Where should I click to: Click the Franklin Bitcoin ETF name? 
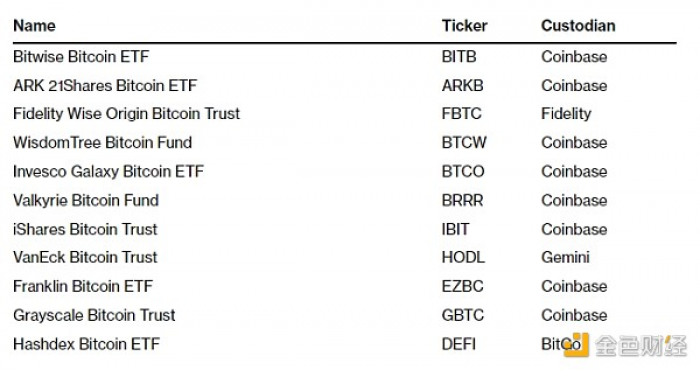[83, 286]
